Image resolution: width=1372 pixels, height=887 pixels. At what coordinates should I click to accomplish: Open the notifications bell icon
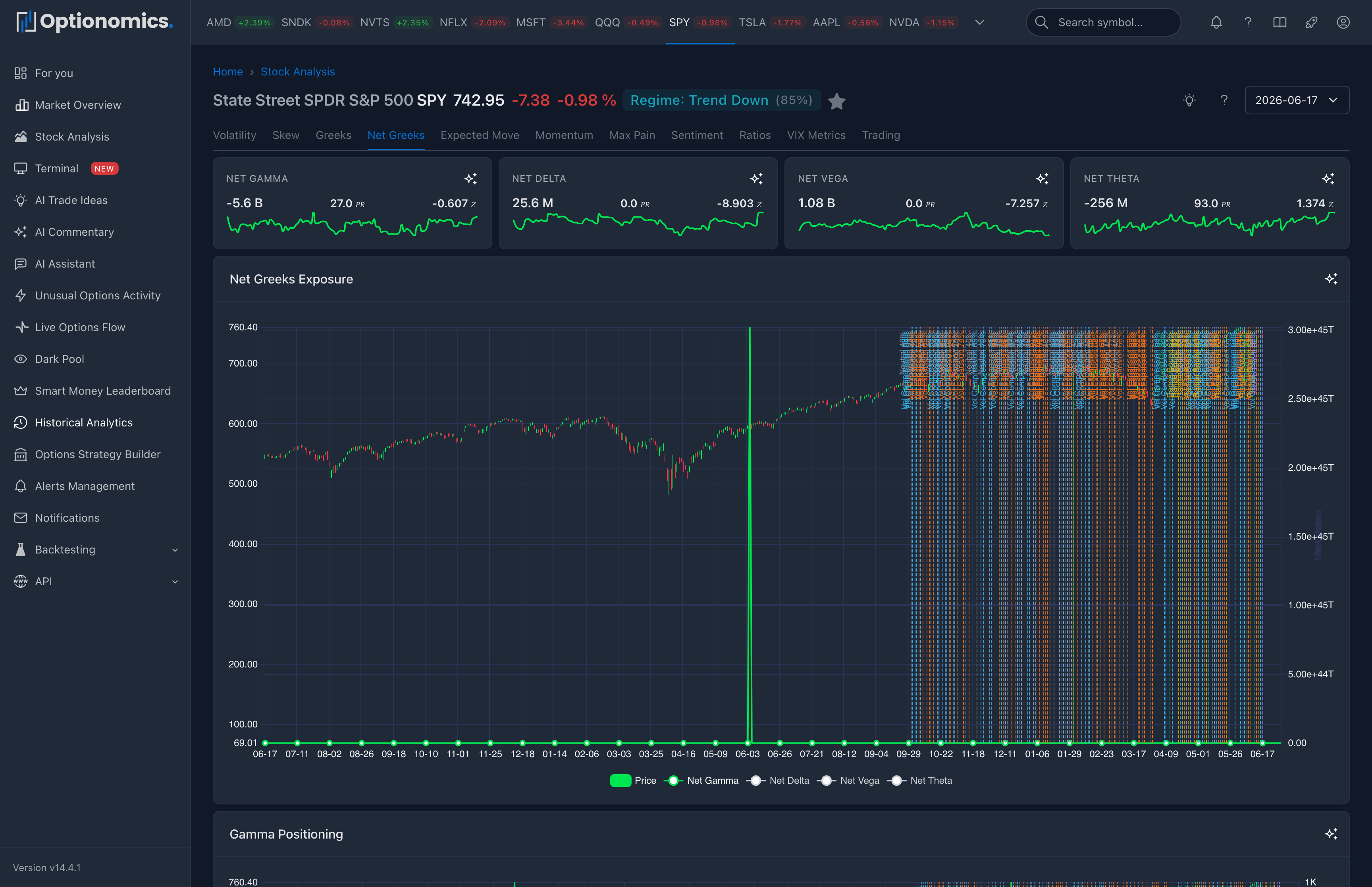[1216, 23]
